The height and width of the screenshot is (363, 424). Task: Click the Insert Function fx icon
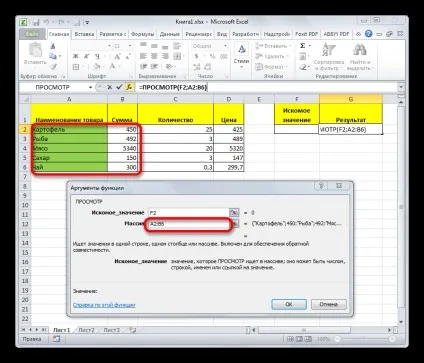[129, 87]
